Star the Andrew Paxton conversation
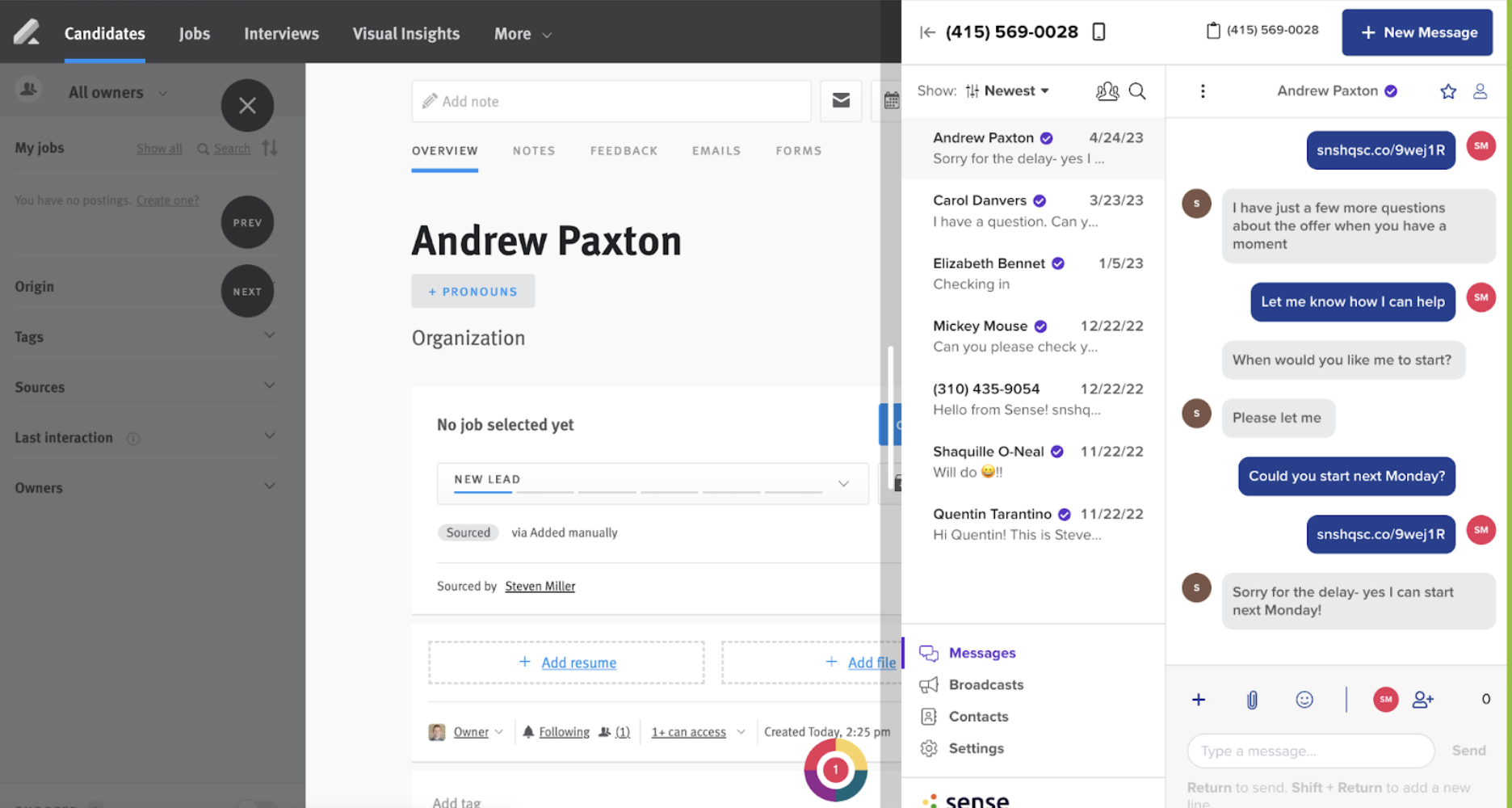 tap(1448, 91)
